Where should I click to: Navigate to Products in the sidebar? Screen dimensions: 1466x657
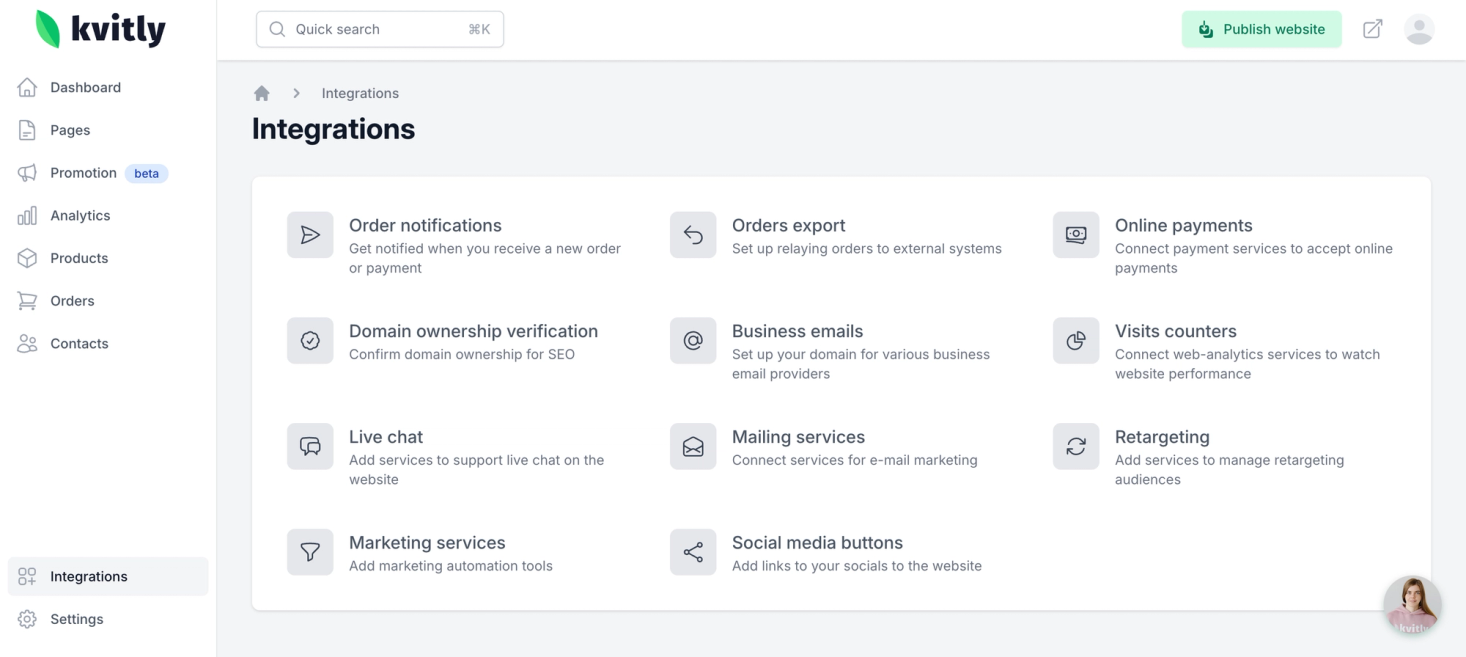coord(79,258)
